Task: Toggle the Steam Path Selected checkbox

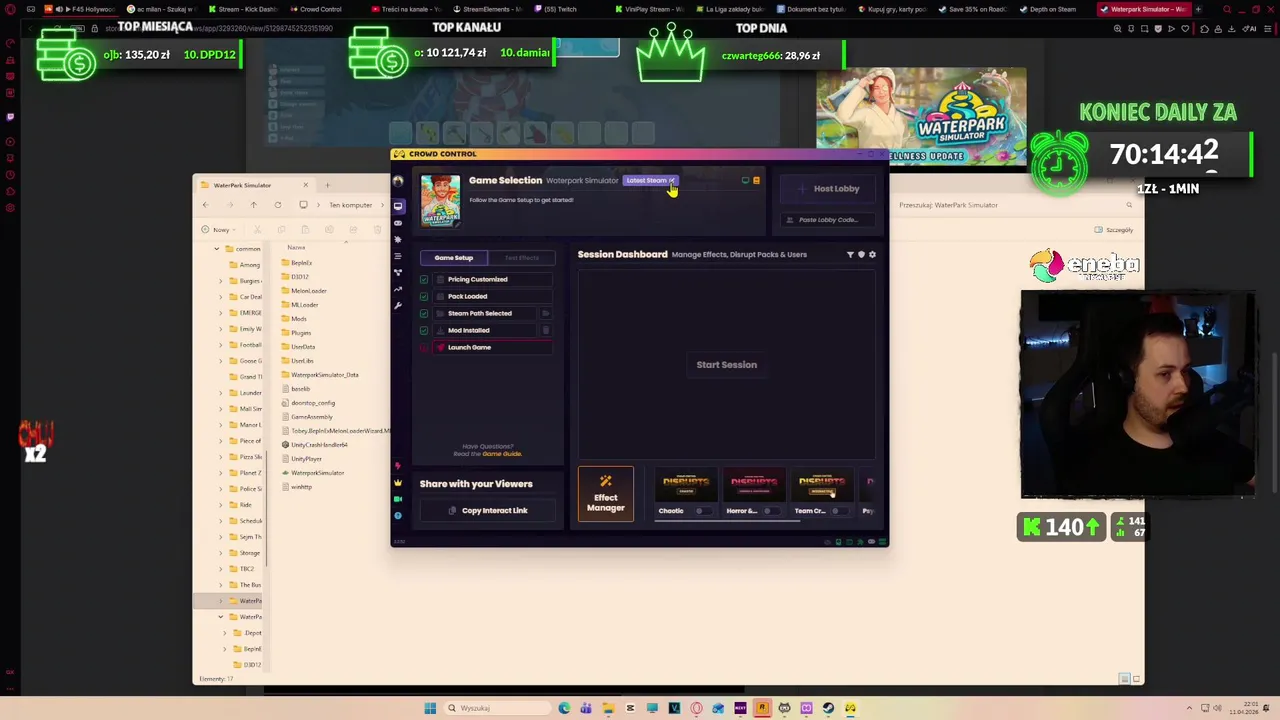Action: 425,314
